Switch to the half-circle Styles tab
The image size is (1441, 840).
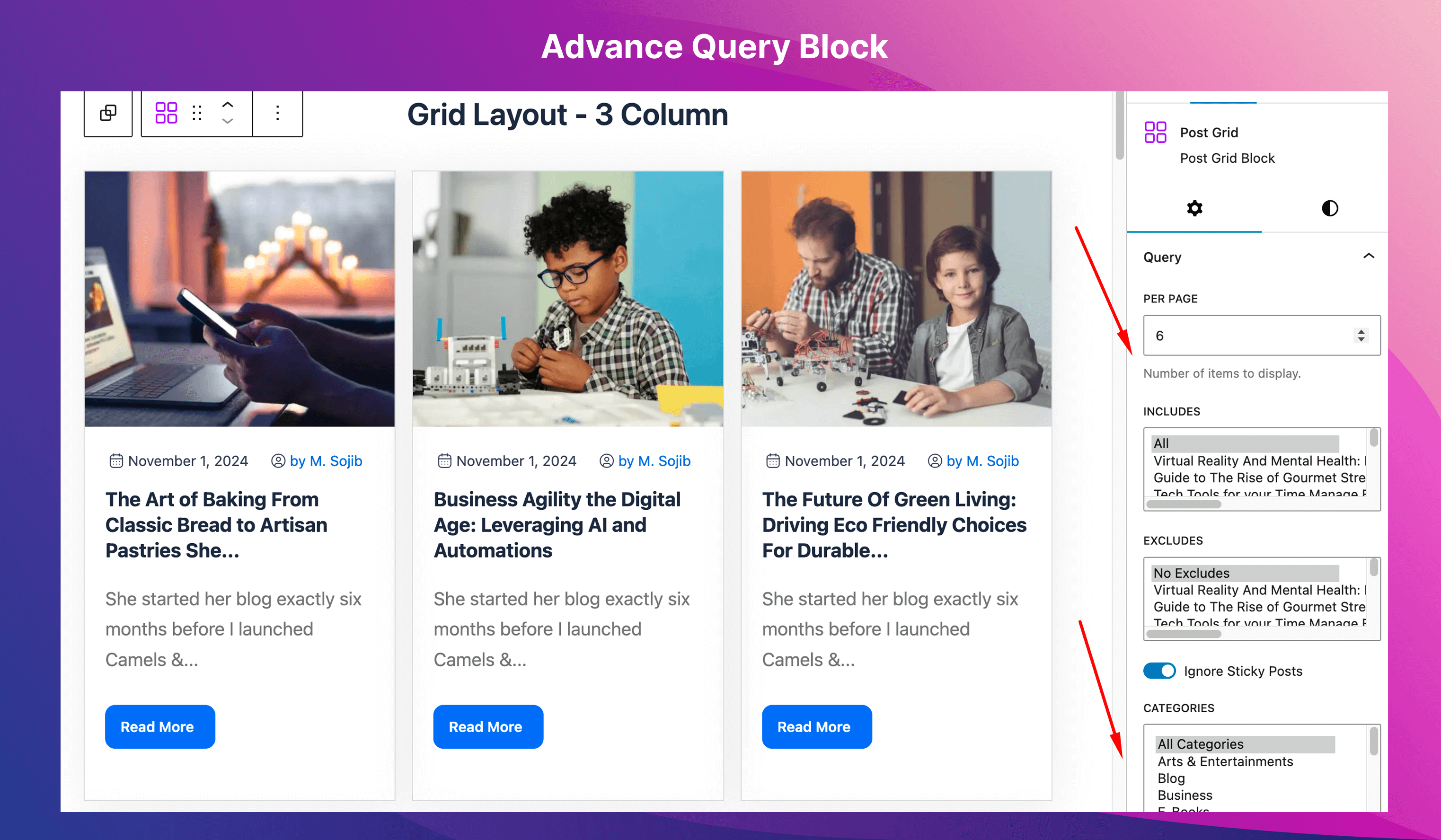click(x=1329, y=208)
